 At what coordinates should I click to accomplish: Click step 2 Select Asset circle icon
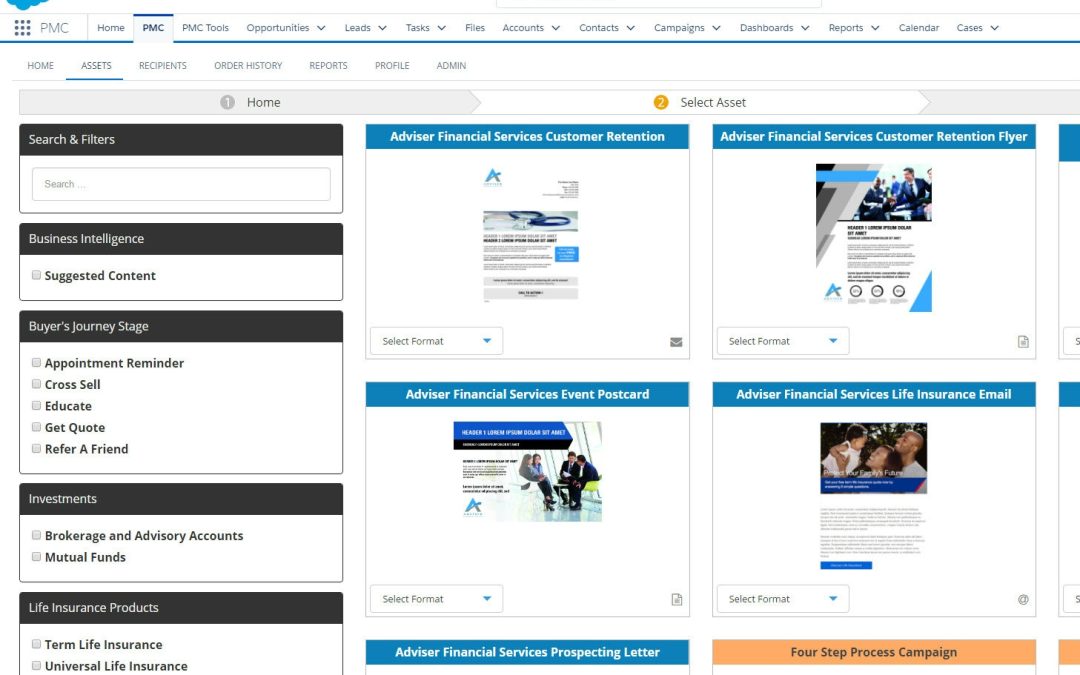coord(661,102)
